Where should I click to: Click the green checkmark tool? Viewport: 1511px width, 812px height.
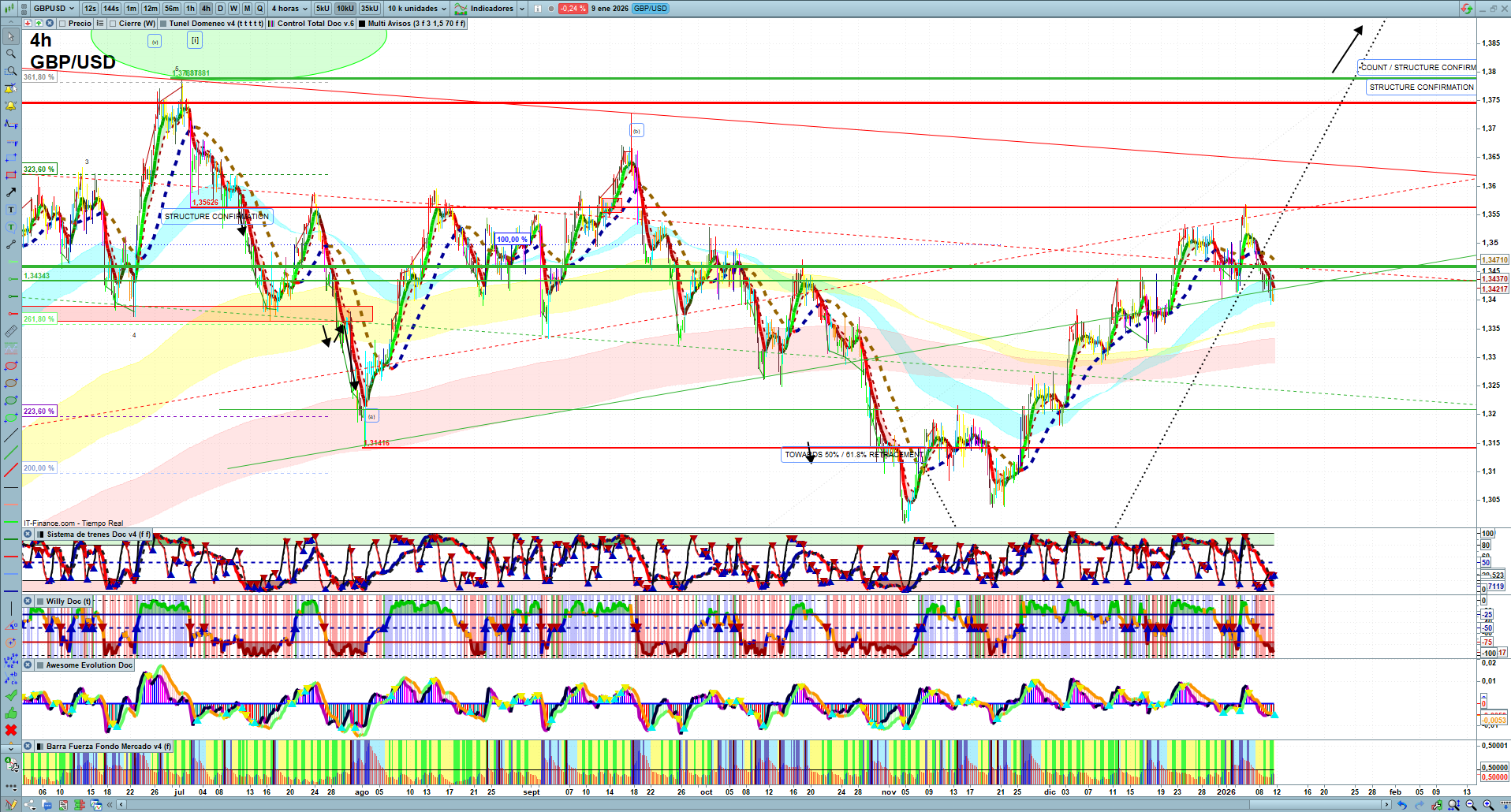pos(11,695)
